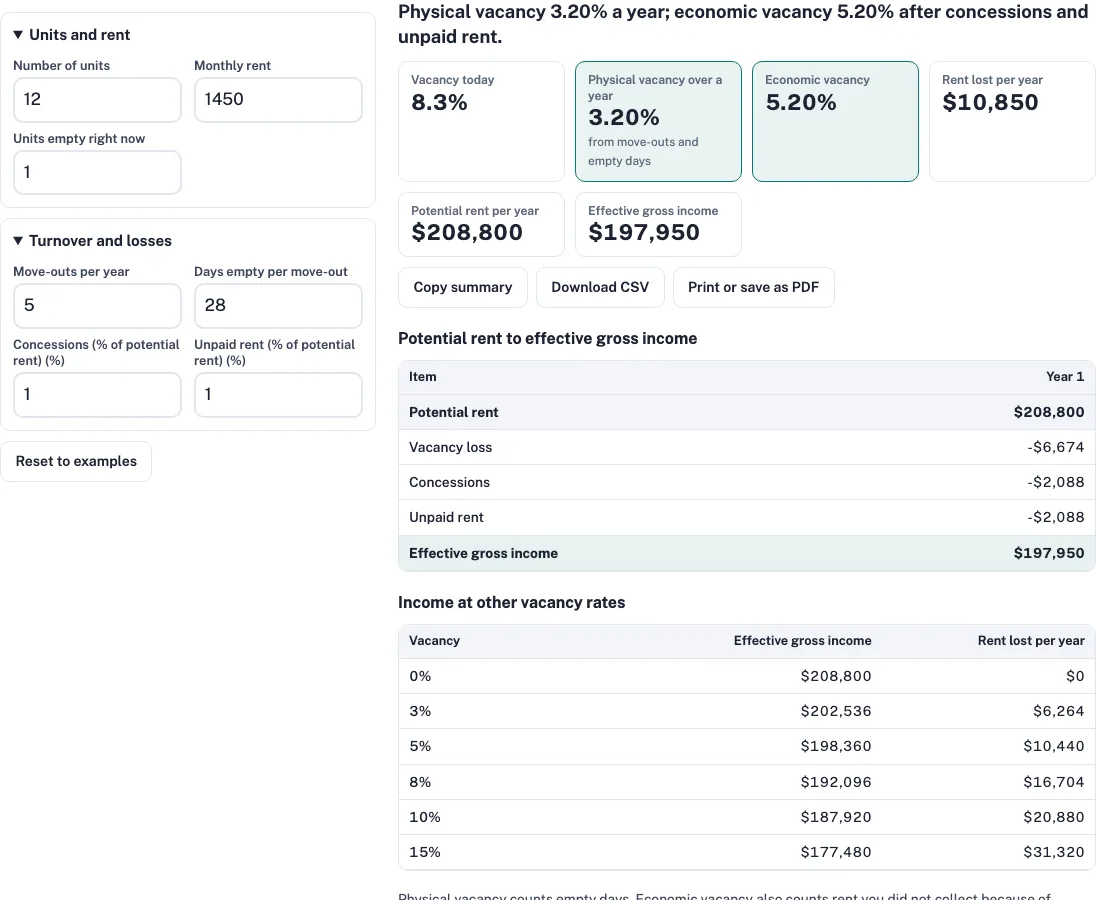Edit the Units empty right now field
This screenshot has width=1096, height=900.
pos(97,173)
